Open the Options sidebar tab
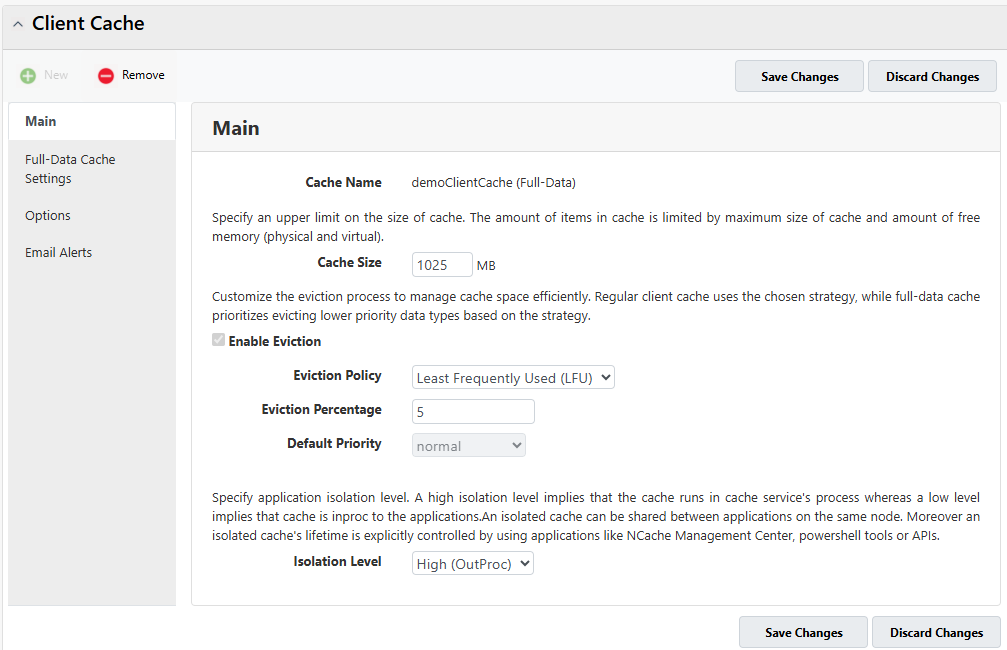This screenshot has width=1007, height=650. 92,216
